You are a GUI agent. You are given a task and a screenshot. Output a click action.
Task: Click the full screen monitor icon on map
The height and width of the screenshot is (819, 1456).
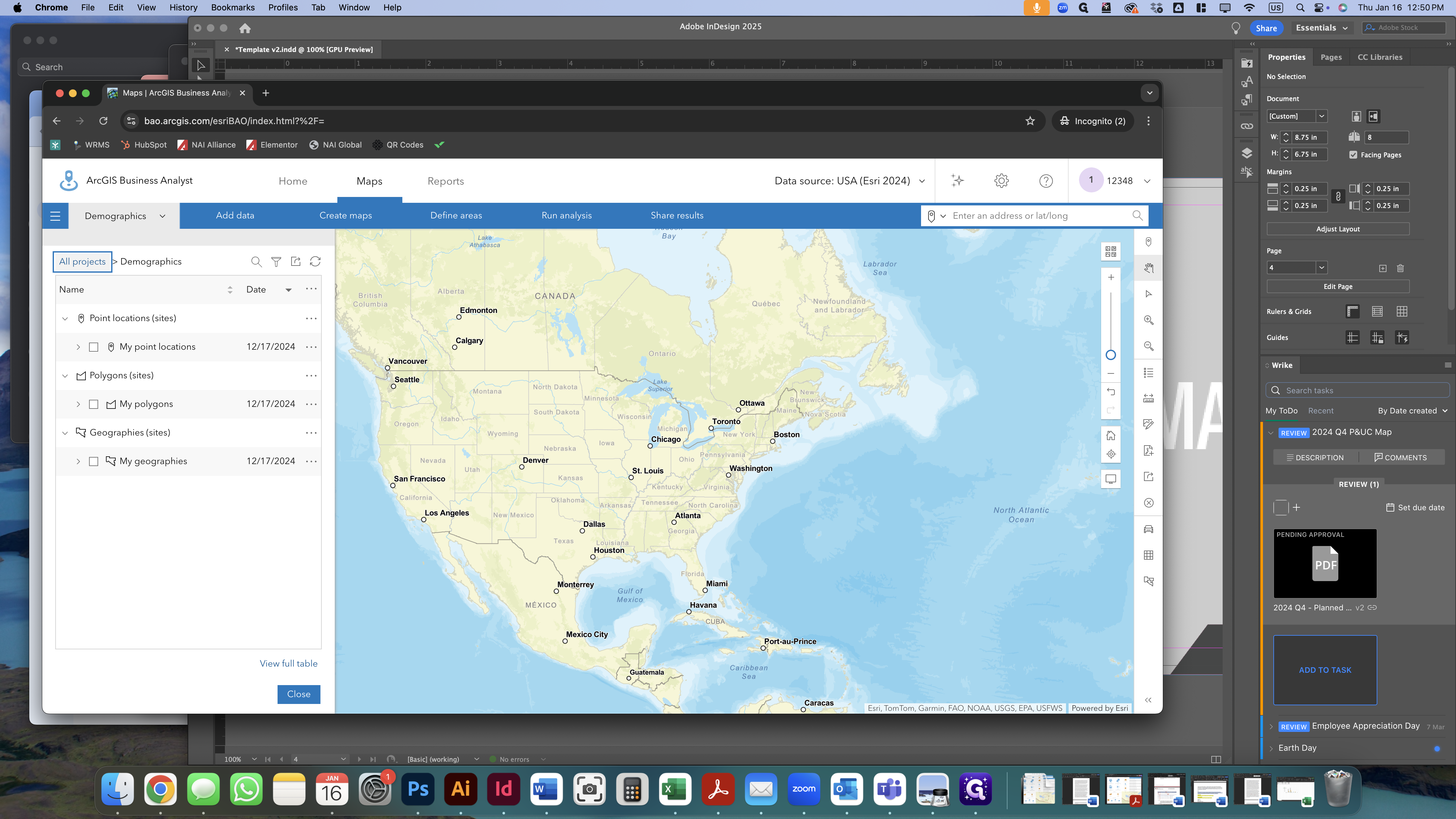(1111, 479)
